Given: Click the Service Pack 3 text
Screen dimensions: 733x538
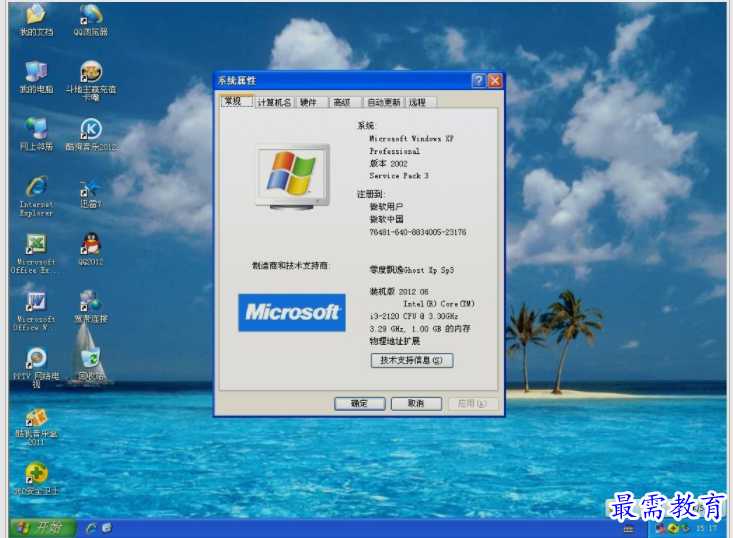Looking at the screenshot, I should pos(399,176).
